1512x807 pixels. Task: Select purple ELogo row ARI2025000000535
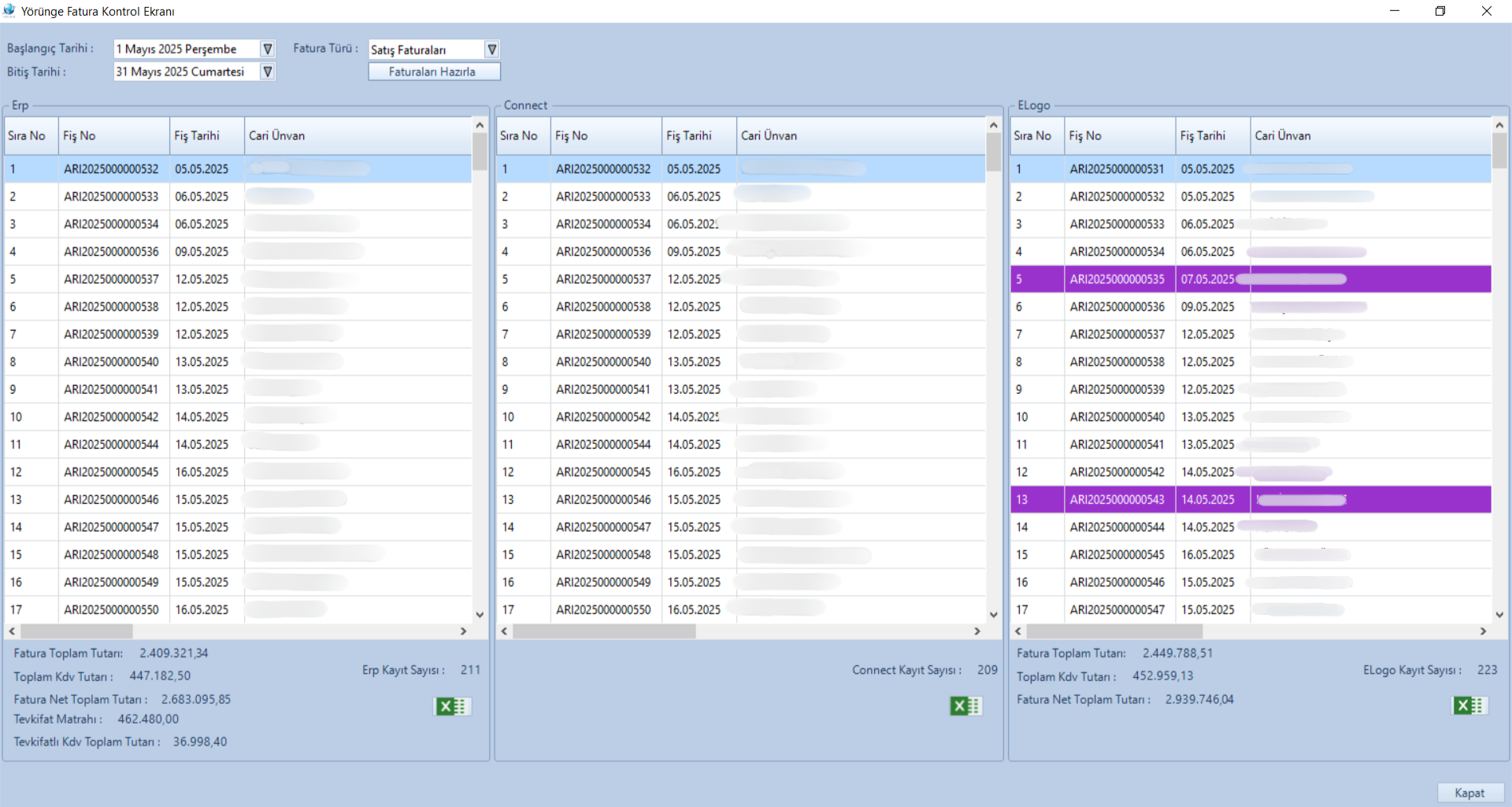[x=1117, y=279]
